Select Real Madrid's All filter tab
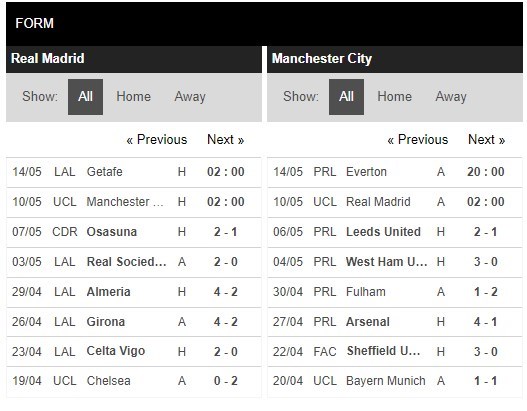Screen dimensions: 527x411 click(85, 97)
